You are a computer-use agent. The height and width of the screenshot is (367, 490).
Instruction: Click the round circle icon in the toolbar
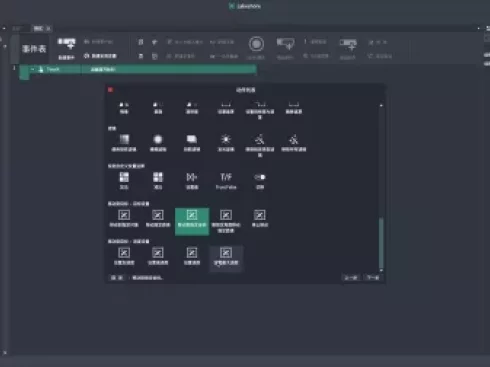tap(256, 44)
